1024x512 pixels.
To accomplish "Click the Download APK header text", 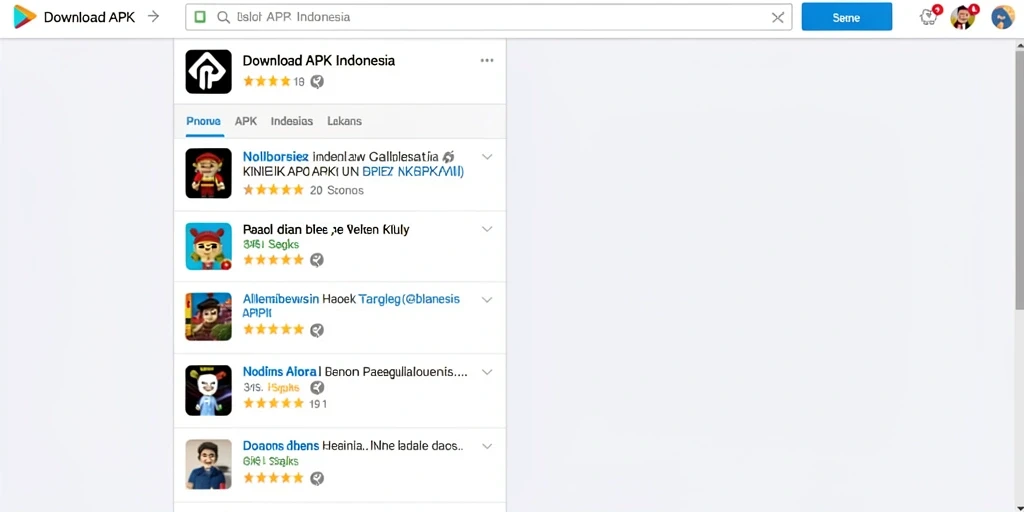I will (89, 18).
